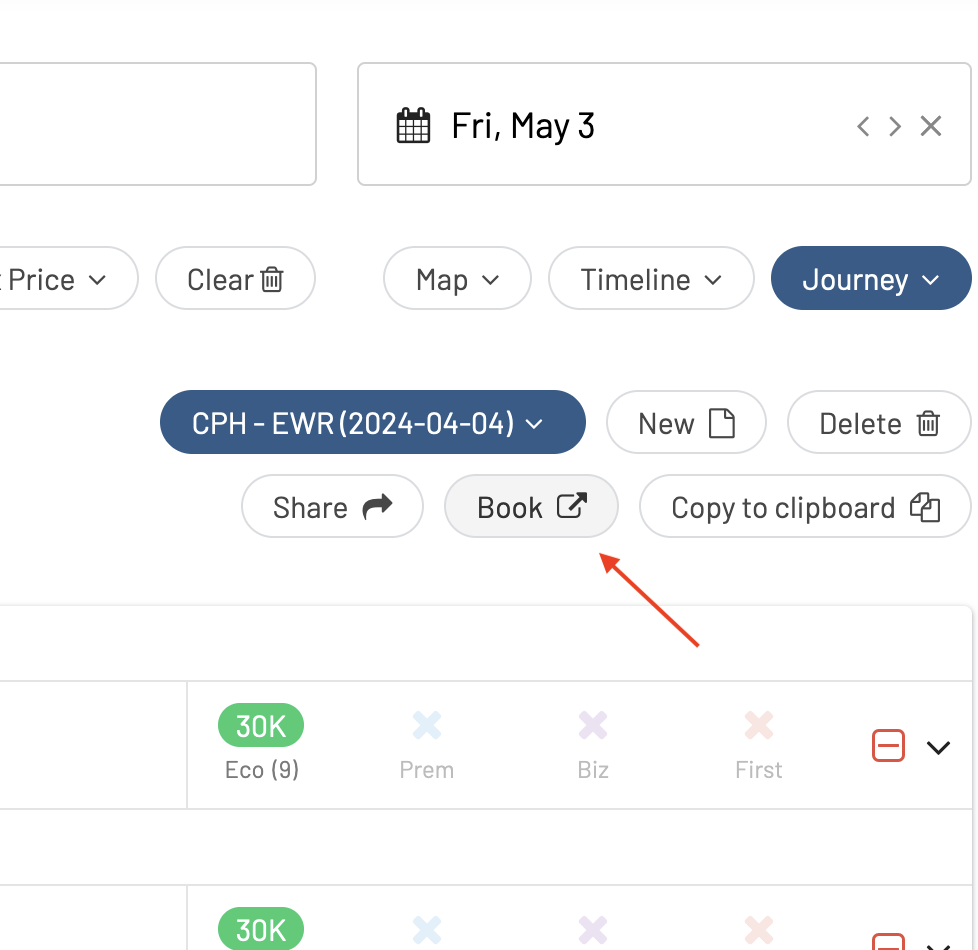The width and height of the screenshot is (978, 950).
Task: Open the Timeline dropdown
Action: pyautogui.click(x=651, y=278)
